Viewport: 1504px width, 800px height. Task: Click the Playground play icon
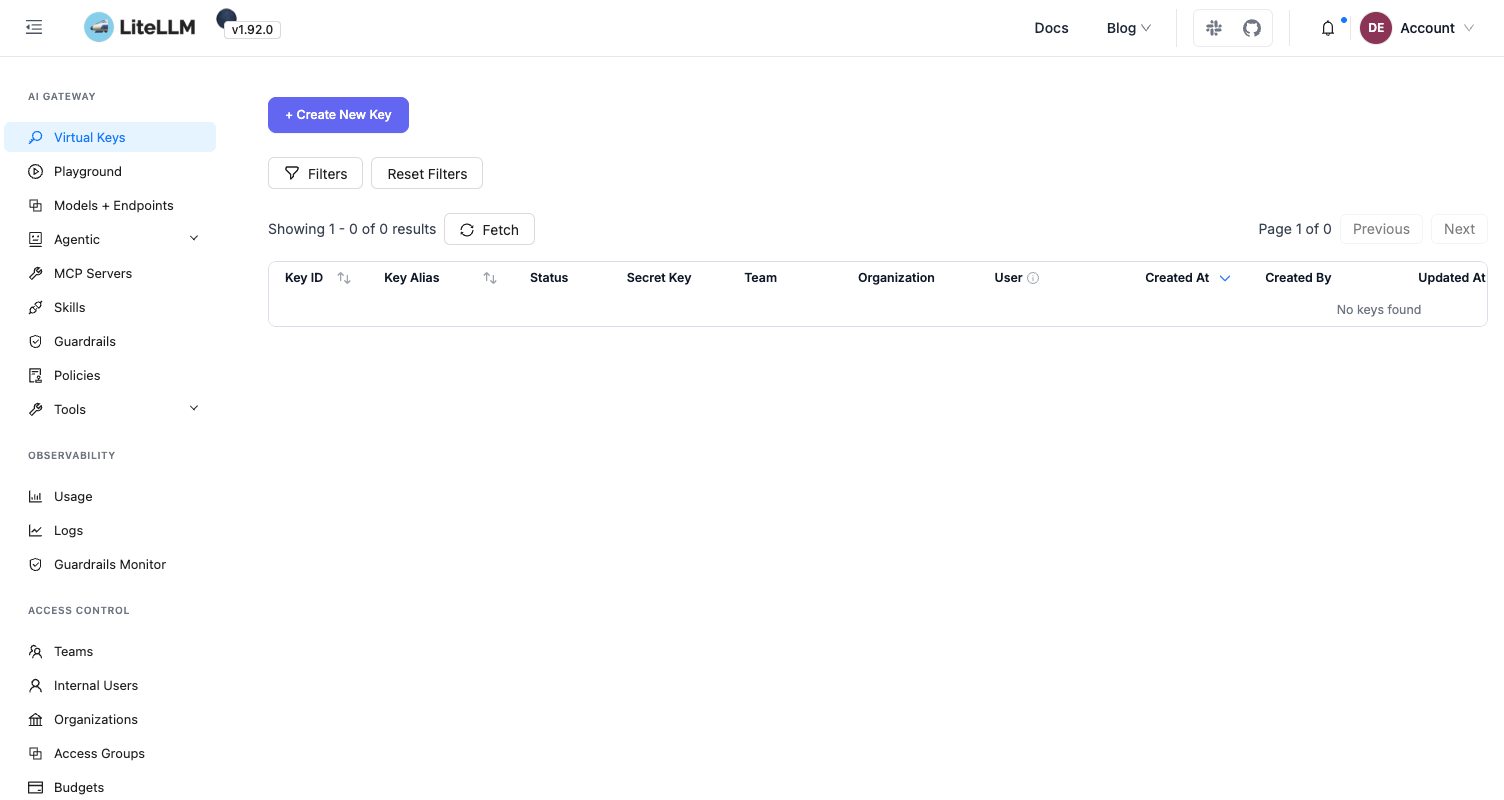(36, 172)
